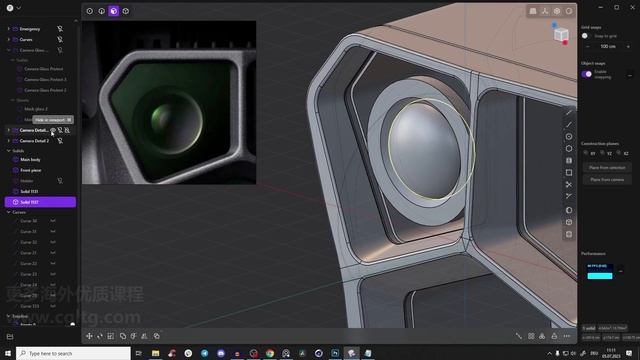Hide Camera Detail group with eye icon
The height and width of the screenshot is (360, 640).
pyautogui.click(x=53, y=130)
